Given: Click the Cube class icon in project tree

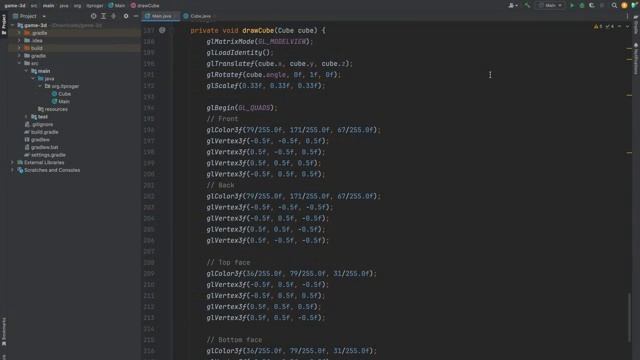Looking at the screenshot, I should [x=54, y=94].
